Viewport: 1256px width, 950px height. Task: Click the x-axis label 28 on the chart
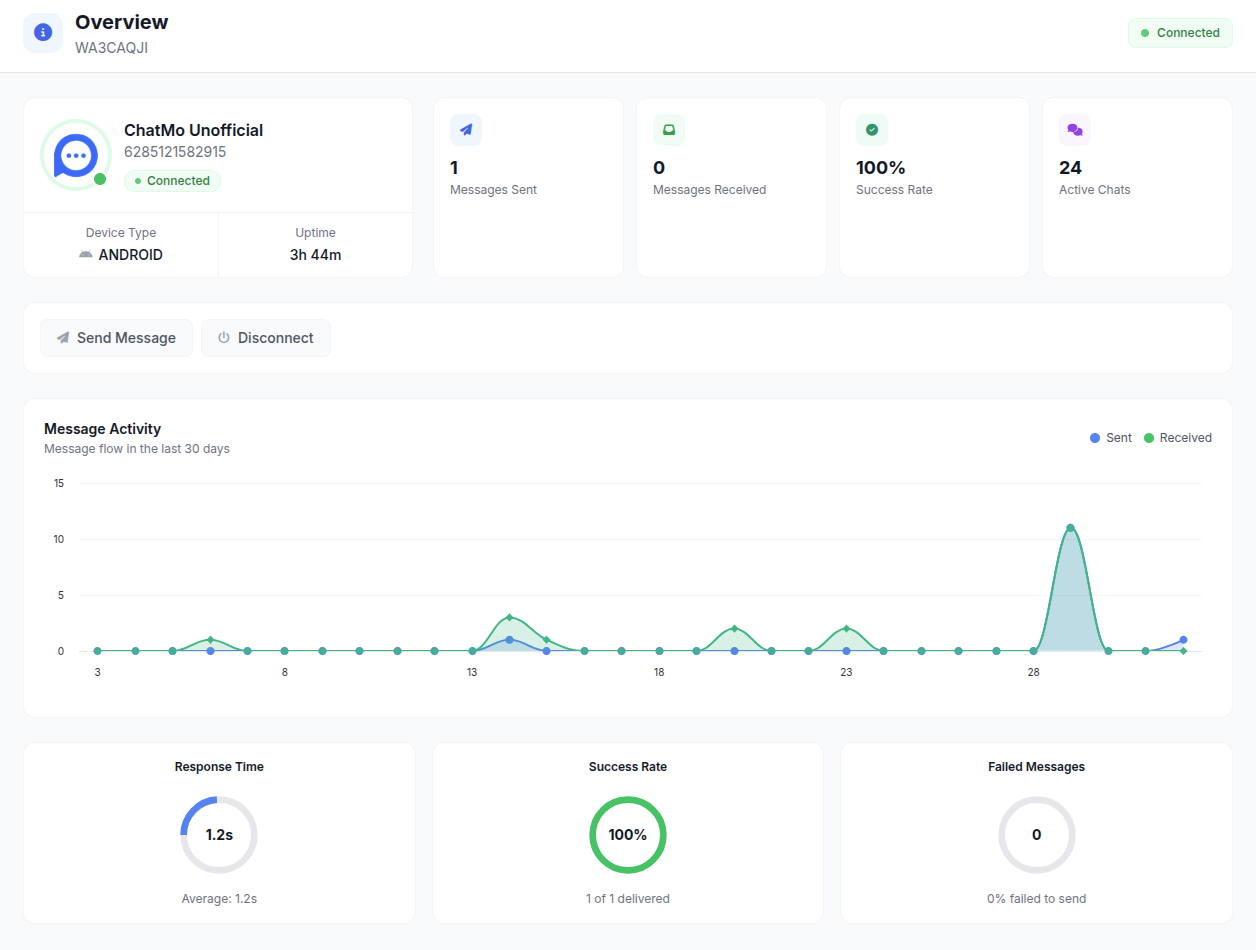(x=1033, y=672)
